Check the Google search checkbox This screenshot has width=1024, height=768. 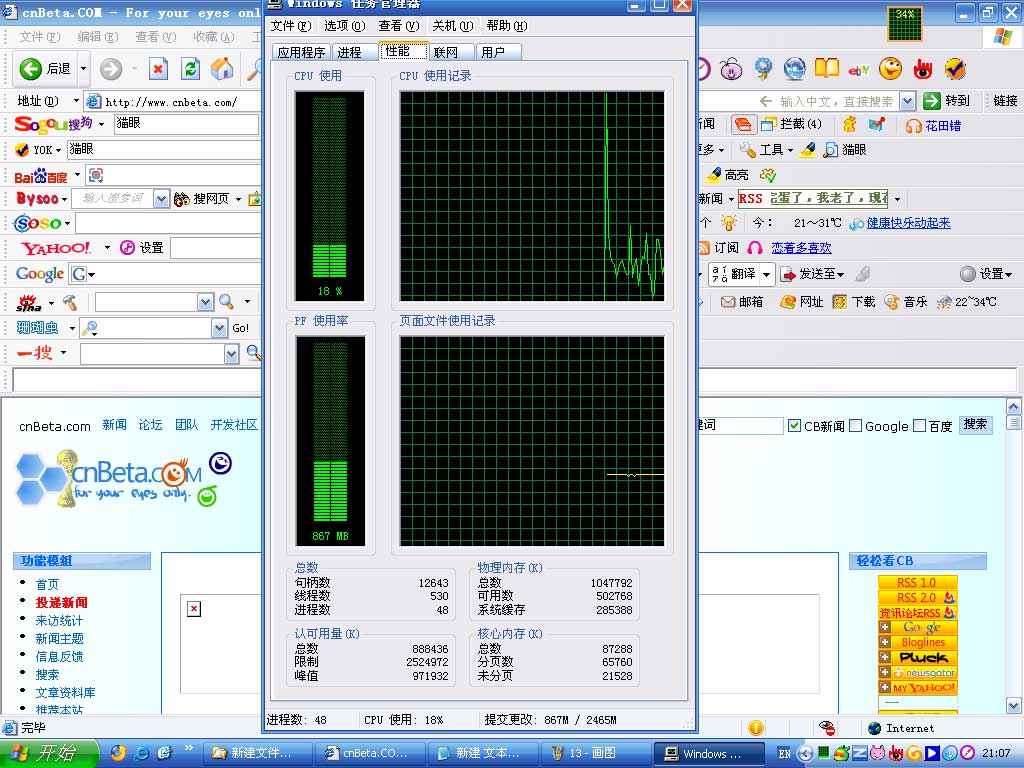click(x=856, y=426)
